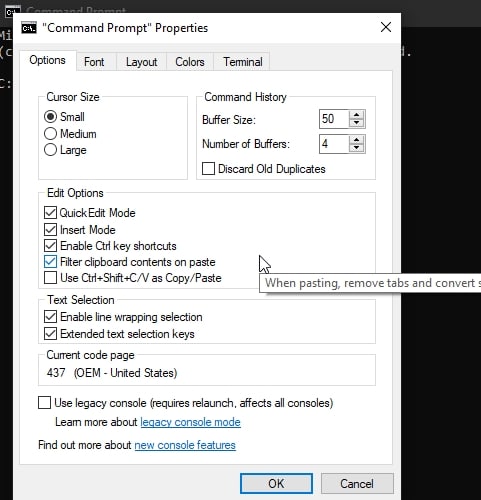Decrease Buffer Size with down arrow
481x500 pixels.
tap(357, 123)
